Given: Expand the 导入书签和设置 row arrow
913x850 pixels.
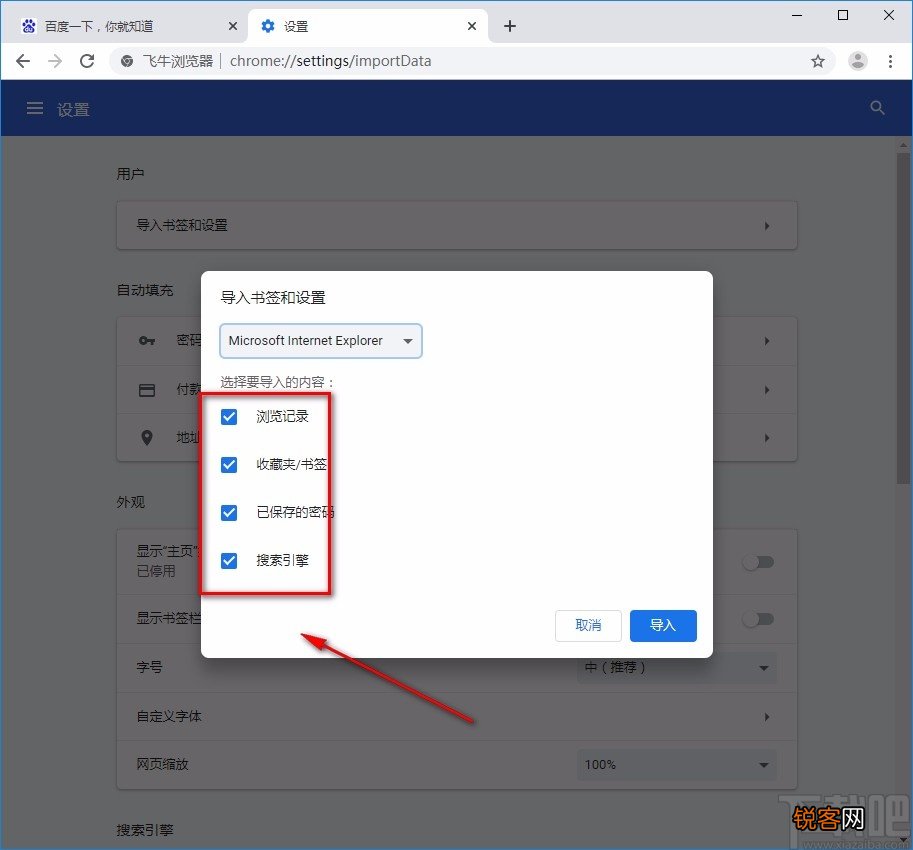Looking at the screenshot, I should (x=767, y=226).
